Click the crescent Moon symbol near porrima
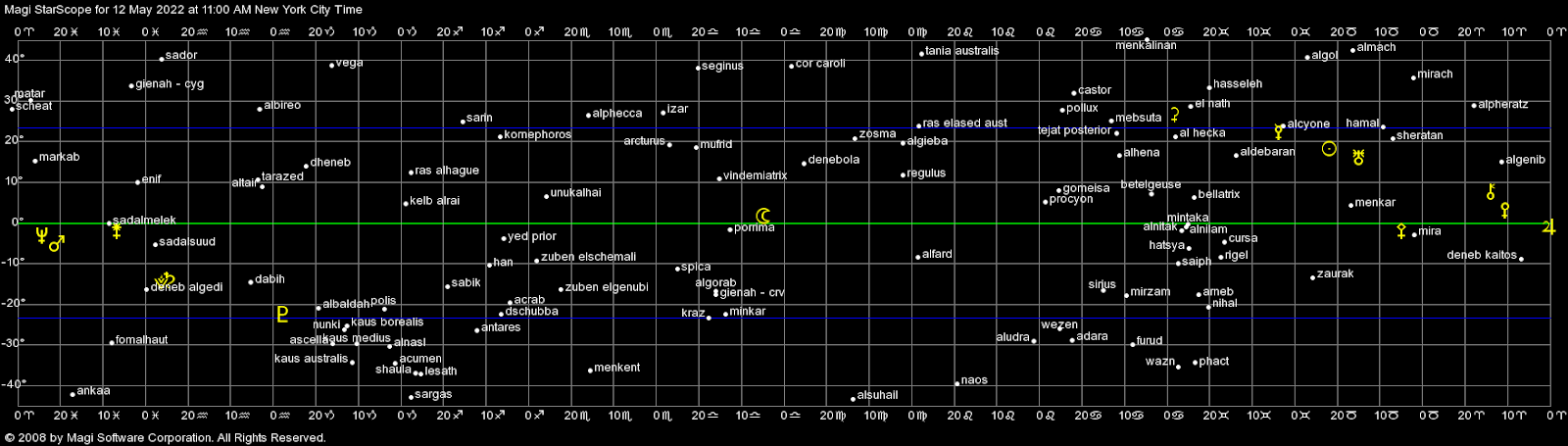 point(762,216)
